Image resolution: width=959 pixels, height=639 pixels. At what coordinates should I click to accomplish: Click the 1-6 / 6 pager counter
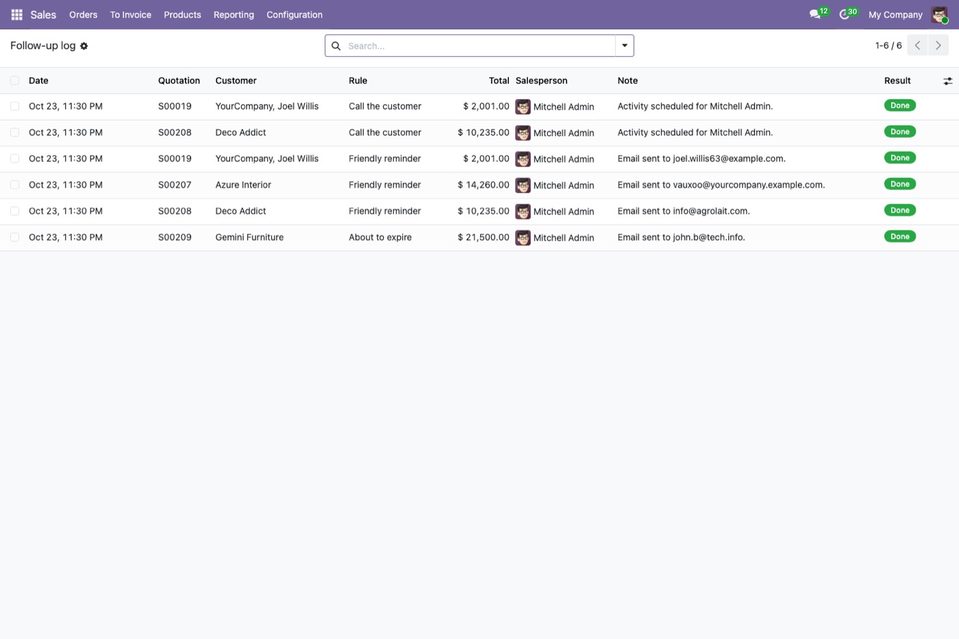[888, 45]
